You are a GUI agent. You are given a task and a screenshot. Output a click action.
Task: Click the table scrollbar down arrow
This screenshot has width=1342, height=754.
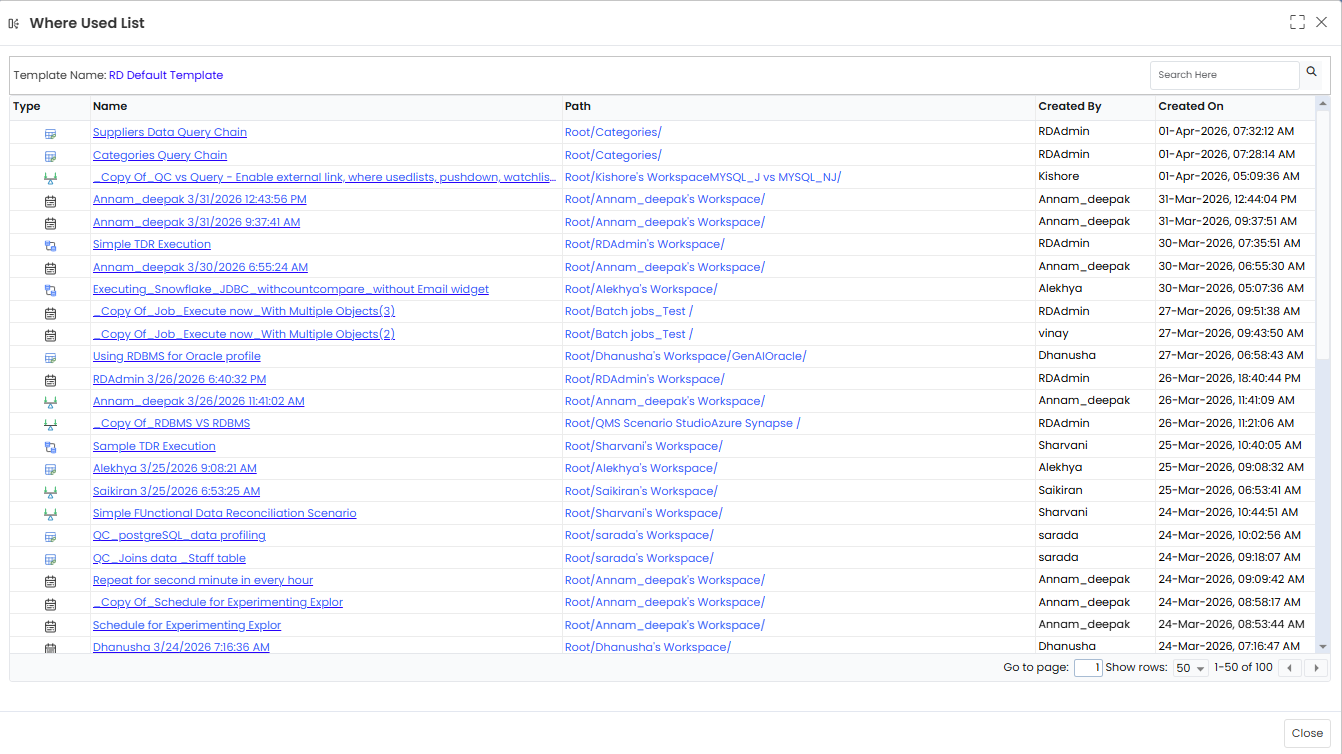[1323, 647]
